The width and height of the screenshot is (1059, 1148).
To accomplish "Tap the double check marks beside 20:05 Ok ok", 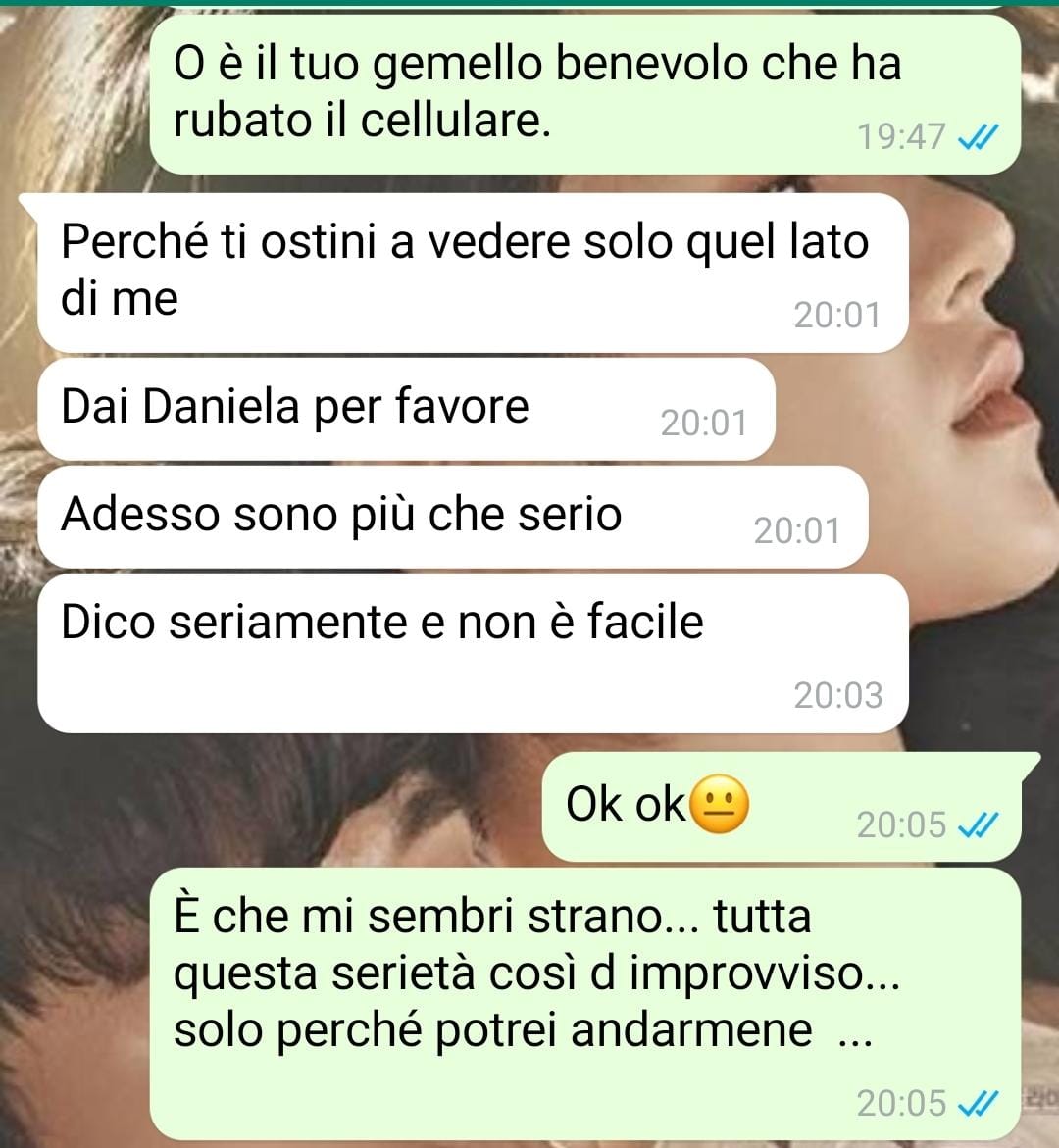I will coord(978,825).
